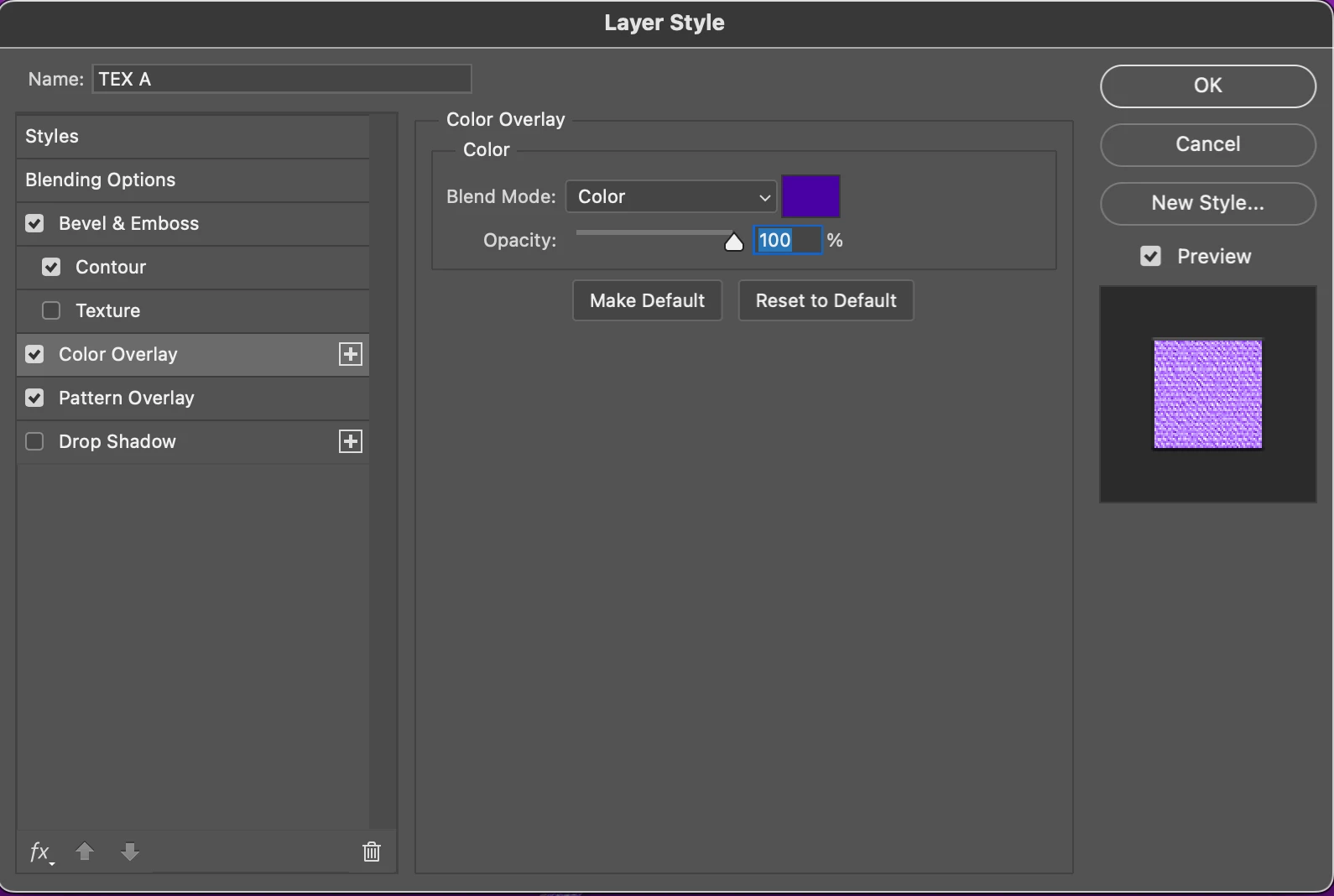Screen dimensions: 1334x896
Task: Click Reset to Default button
Action: [x=826, y=300]
